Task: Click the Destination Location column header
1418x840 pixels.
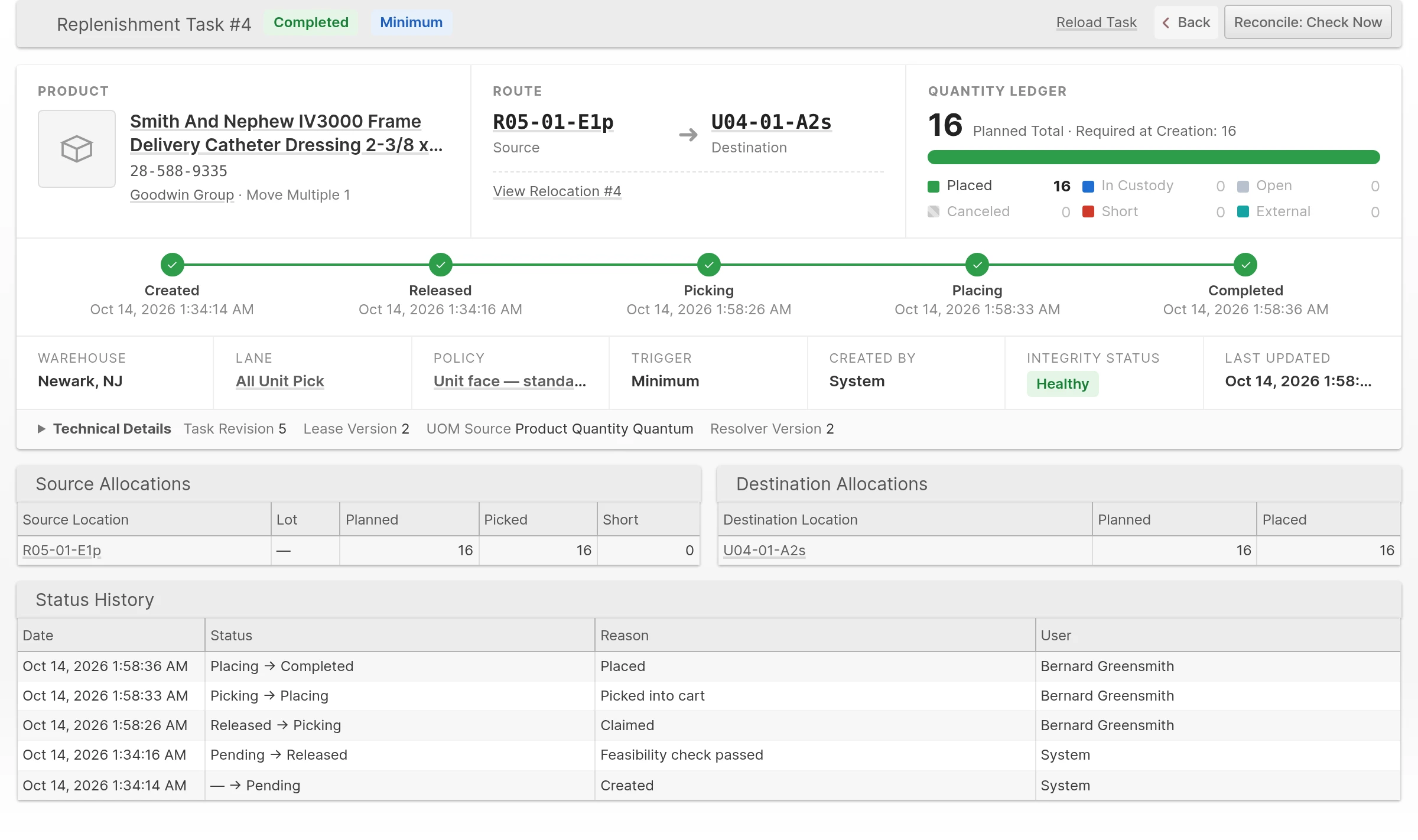Action: 905,520
